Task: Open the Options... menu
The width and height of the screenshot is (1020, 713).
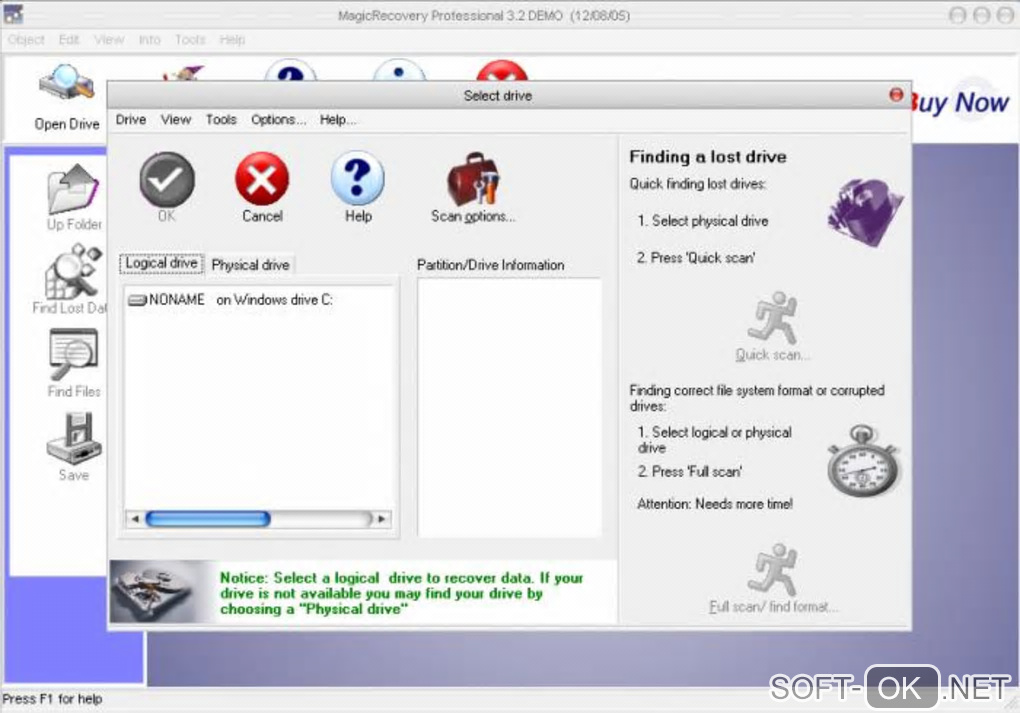Action: tap(278, 120)
